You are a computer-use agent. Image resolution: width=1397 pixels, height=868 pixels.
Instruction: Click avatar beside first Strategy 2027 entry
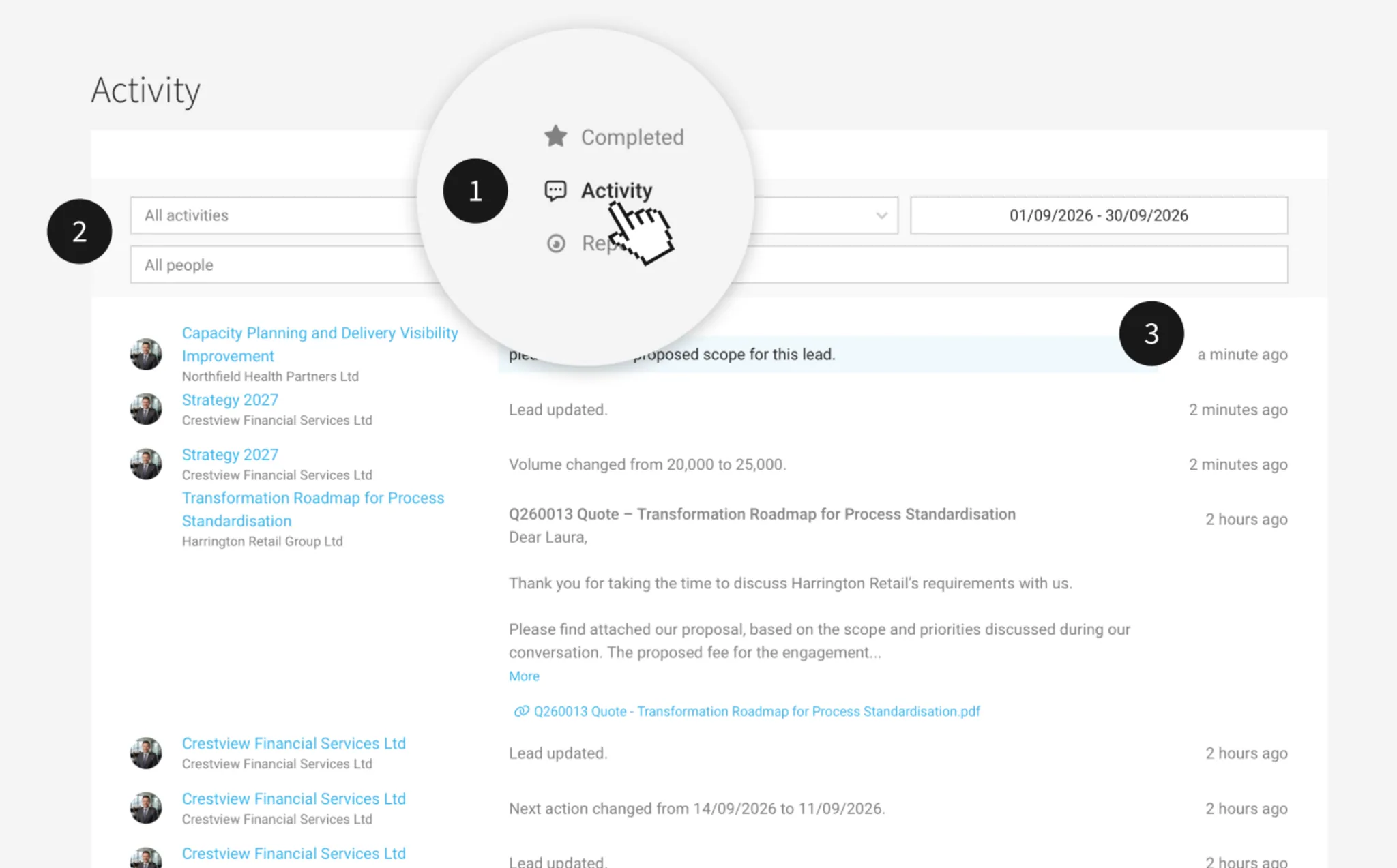pos(146,409)
